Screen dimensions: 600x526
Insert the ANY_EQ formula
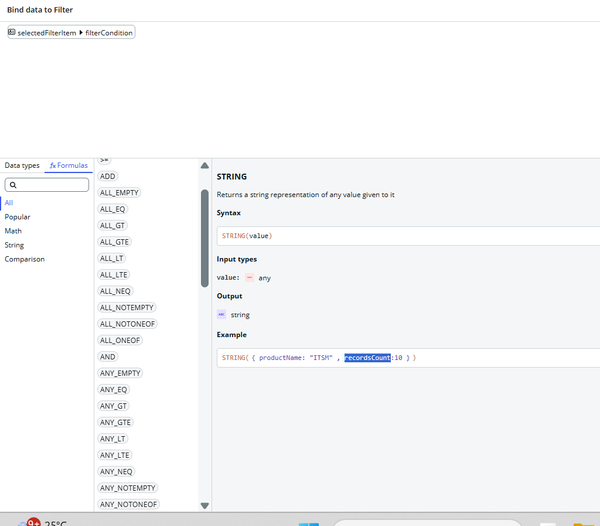coord(114,390)
